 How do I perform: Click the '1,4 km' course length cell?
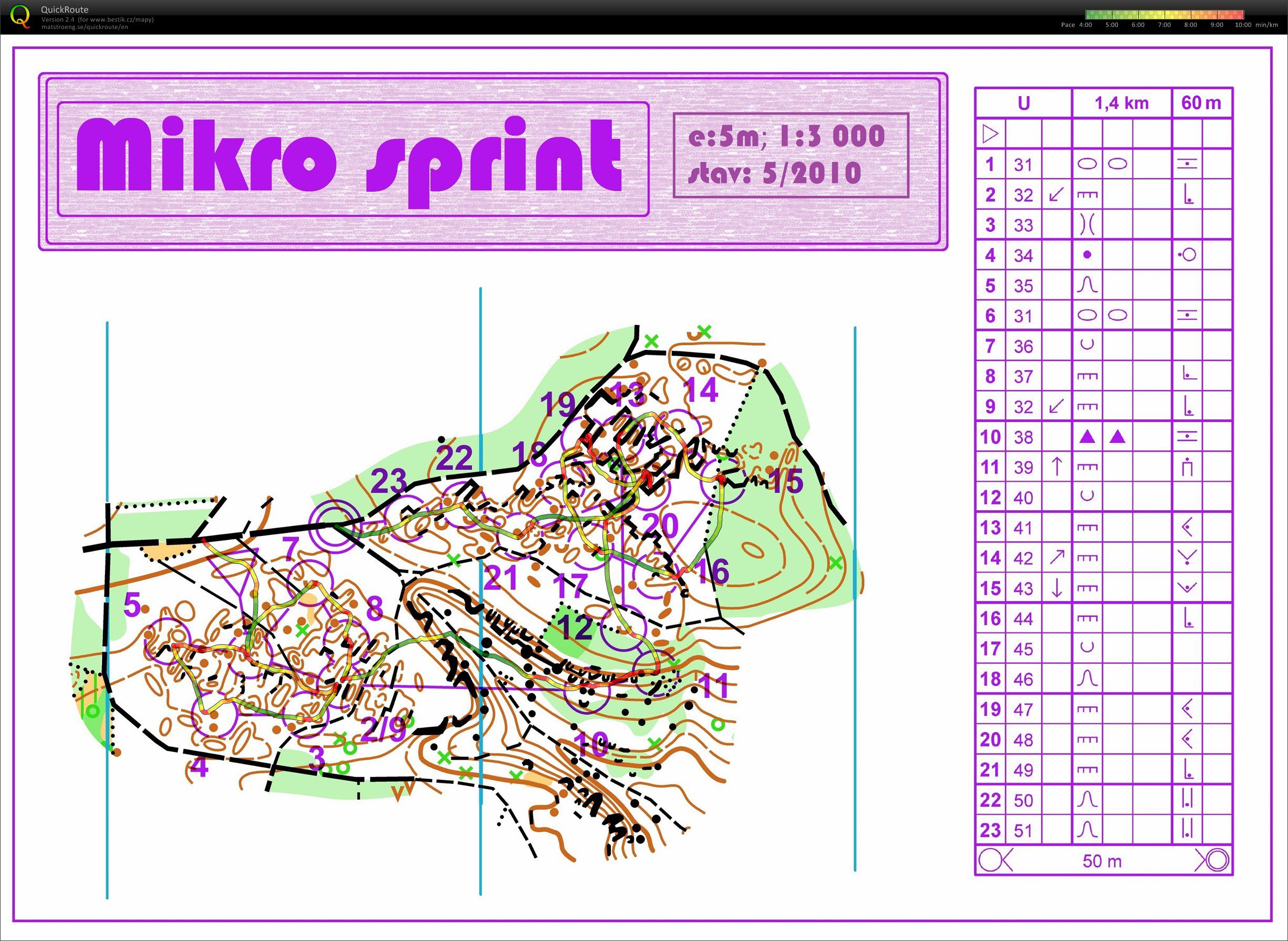[x=1121, y=103]
